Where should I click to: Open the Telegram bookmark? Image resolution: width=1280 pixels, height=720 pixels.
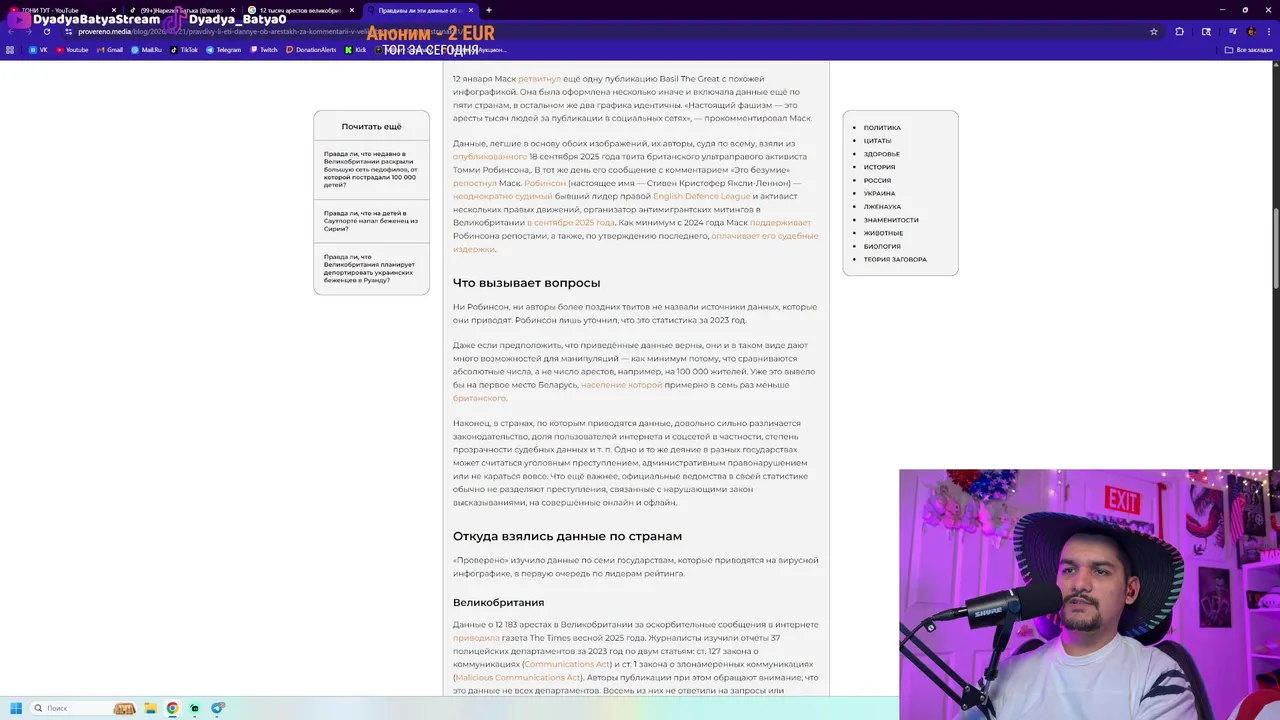click(224, 49)
